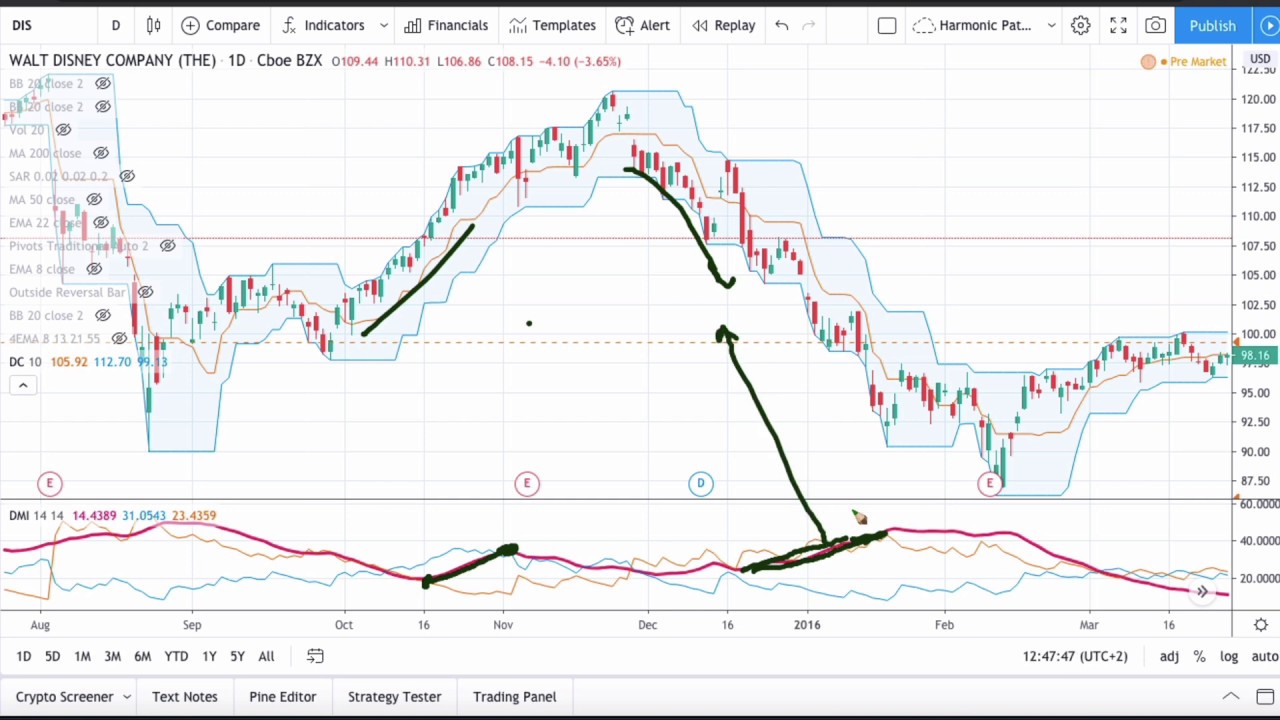Unhide Pivots Traditional indicator
1280x720 pixels.
[167, 246]
